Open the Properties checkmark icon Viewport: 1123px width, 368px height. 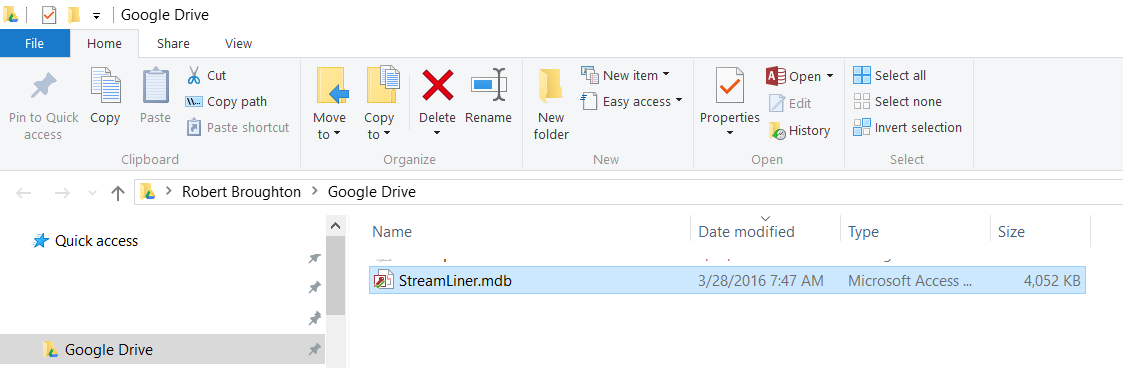(730, 87)
